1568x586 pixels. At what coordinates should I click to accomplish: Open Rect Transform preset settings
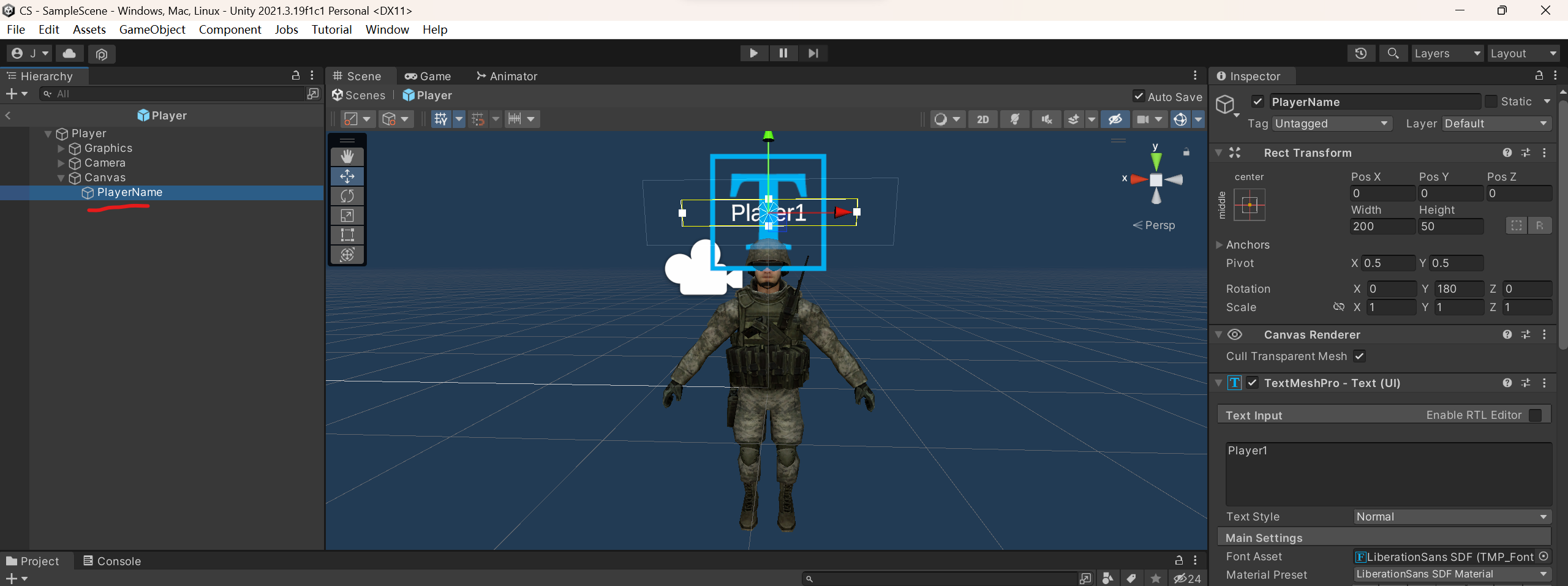(1526, 152)
